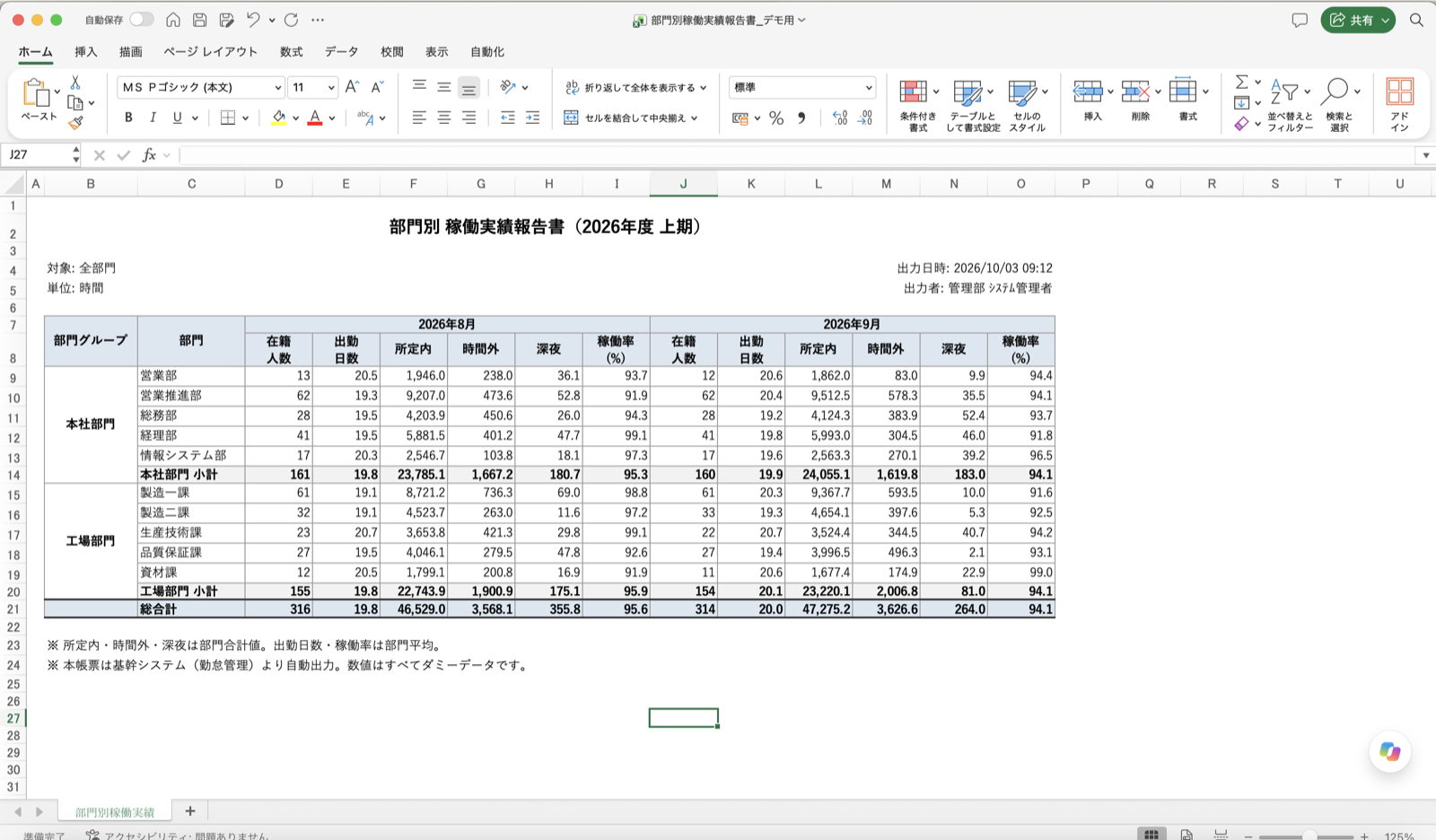Screen dimensions: 1436x840
Task: Toggle italic formatting I
Action: pos(153,118)
